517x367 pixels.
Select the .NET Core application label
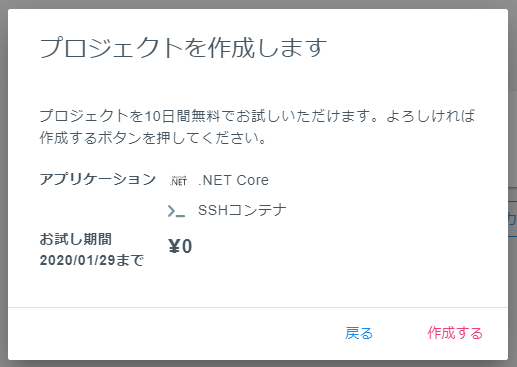pyautogui.click(x=233, y=180)
